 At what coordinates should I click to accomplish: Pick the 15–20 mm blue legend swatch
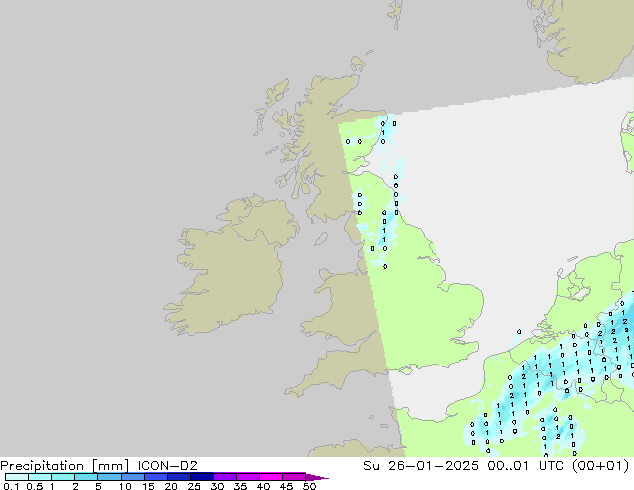pos(156,477)
